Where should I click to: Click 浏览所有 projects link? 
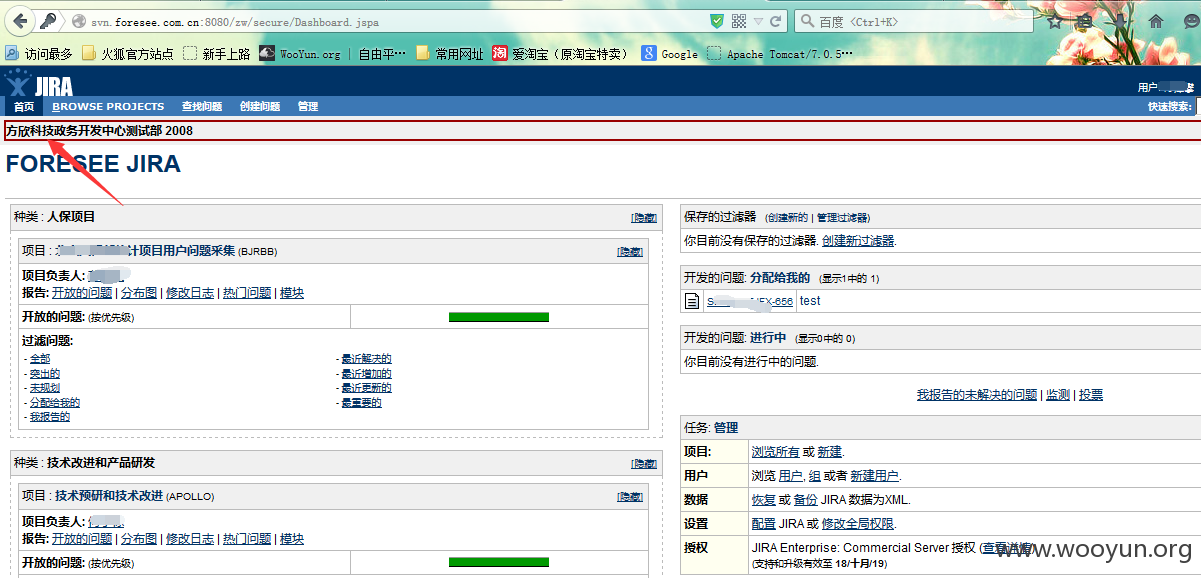(x=775, y=452)
